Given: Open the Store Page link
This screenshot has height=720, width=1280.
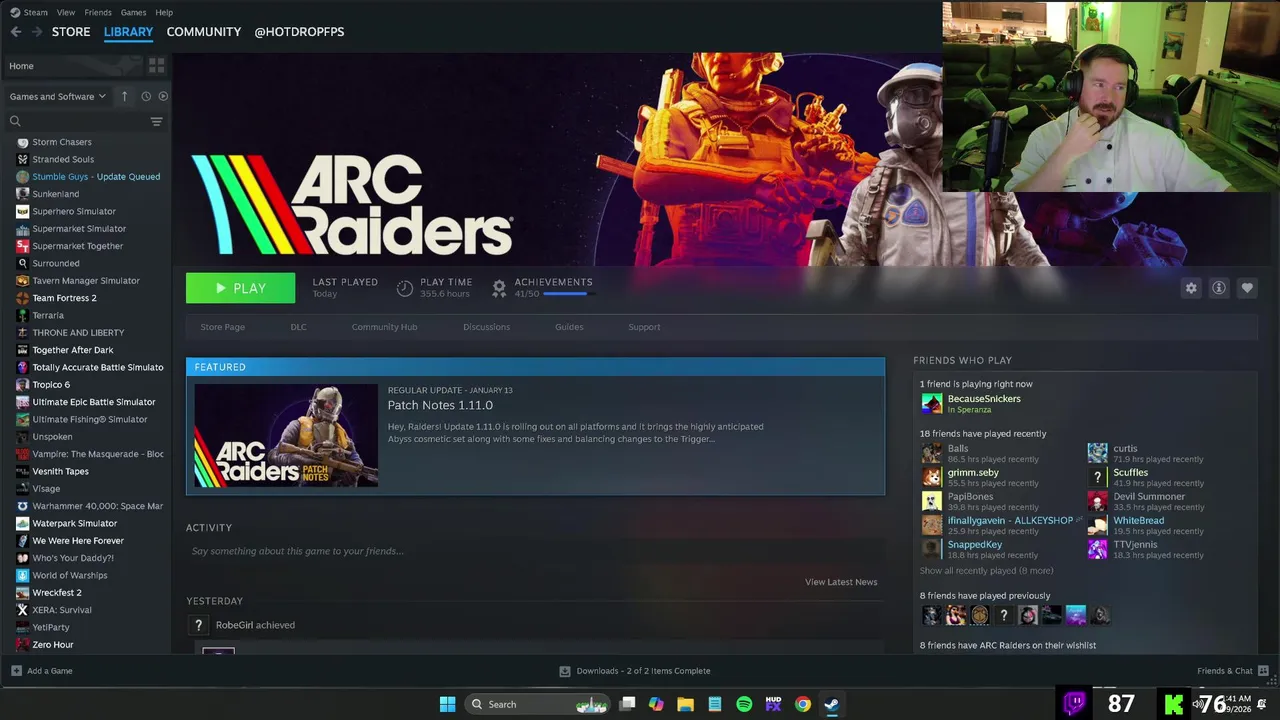Looking at the screenshot, I should click(x=222, y=327).
